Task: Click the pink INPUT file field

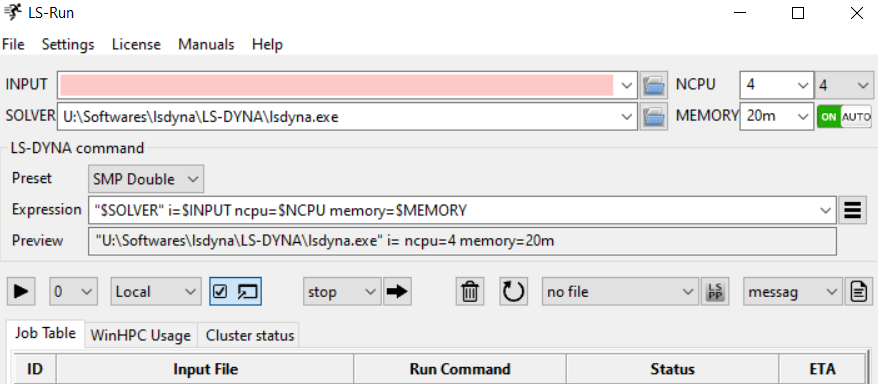Action: click(337, 86)
